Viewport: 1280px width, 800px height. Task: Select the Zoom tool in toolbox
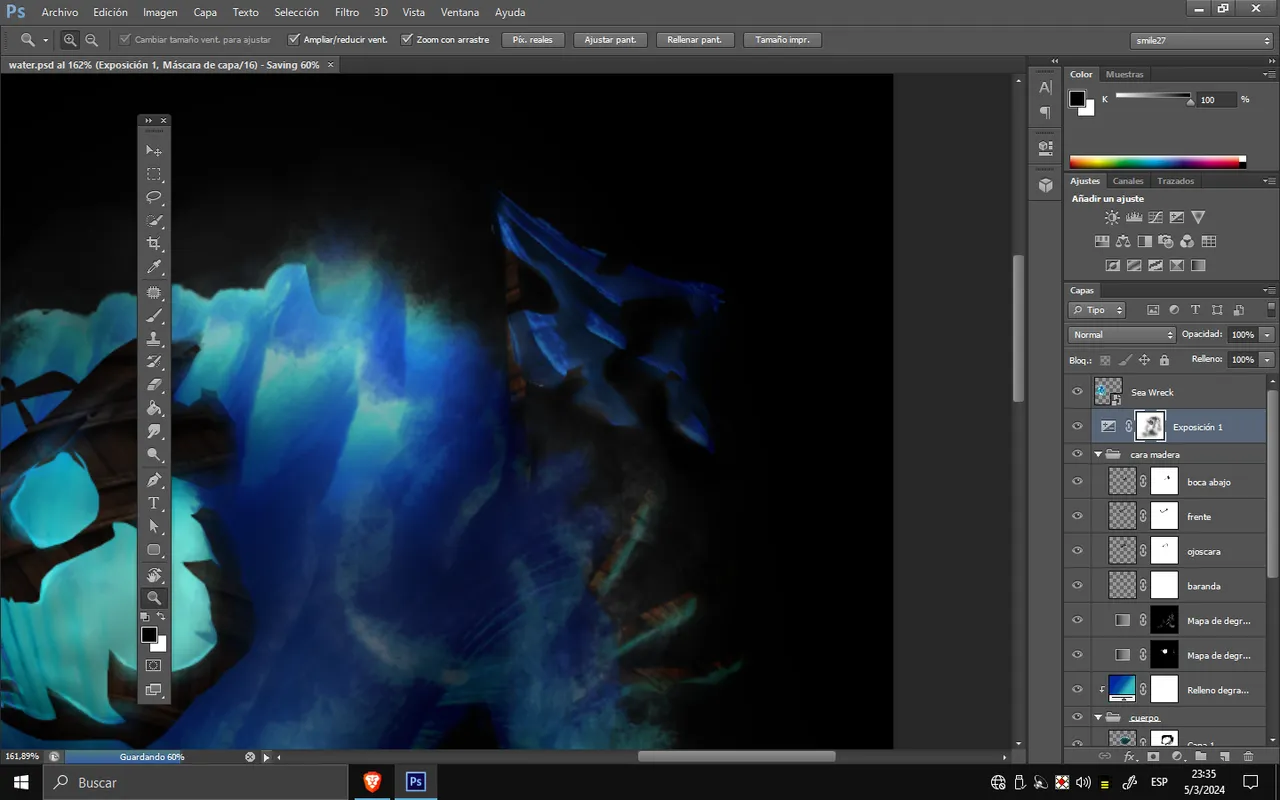[154, 598]
